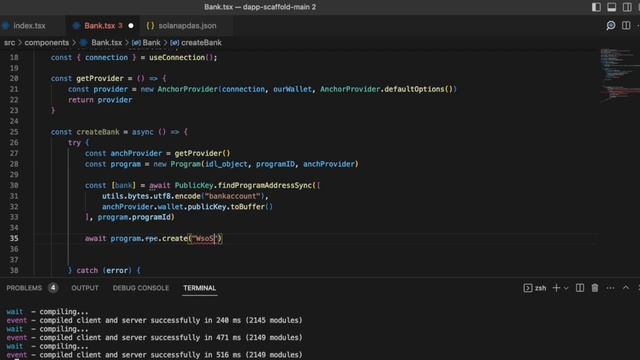
Task: Click line number 30 in the gutter
Action: [14, 185]
